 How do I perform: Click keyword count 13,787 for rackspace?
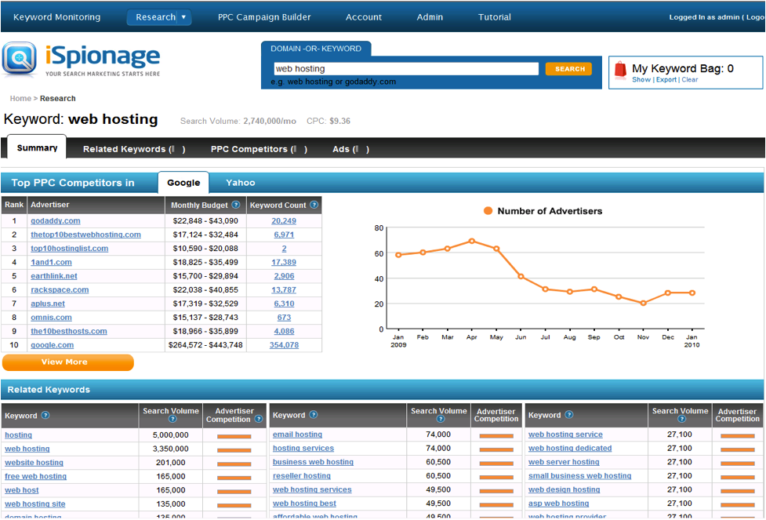tap(284, 290)
